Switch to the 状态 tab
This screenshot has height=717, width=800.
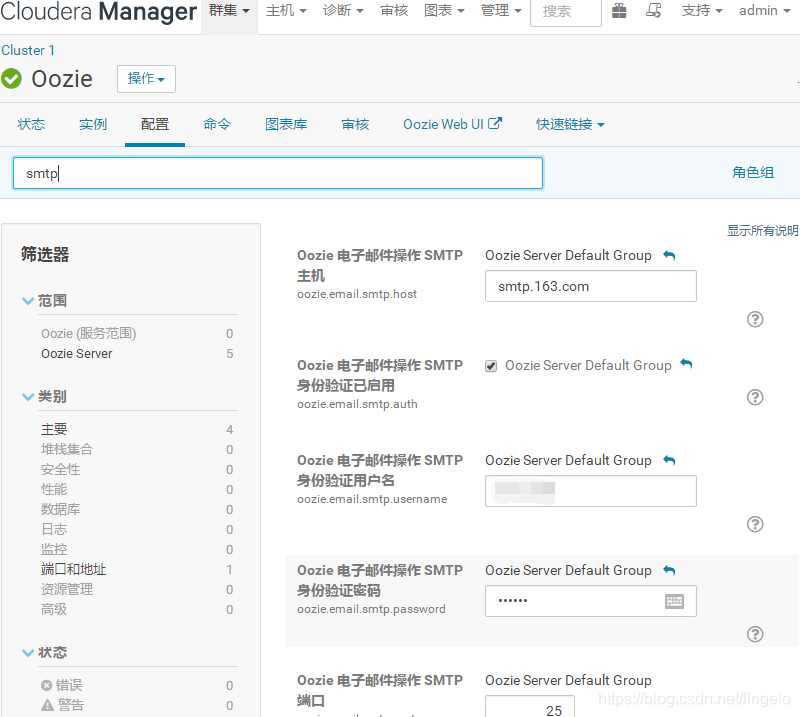point(31,124)
